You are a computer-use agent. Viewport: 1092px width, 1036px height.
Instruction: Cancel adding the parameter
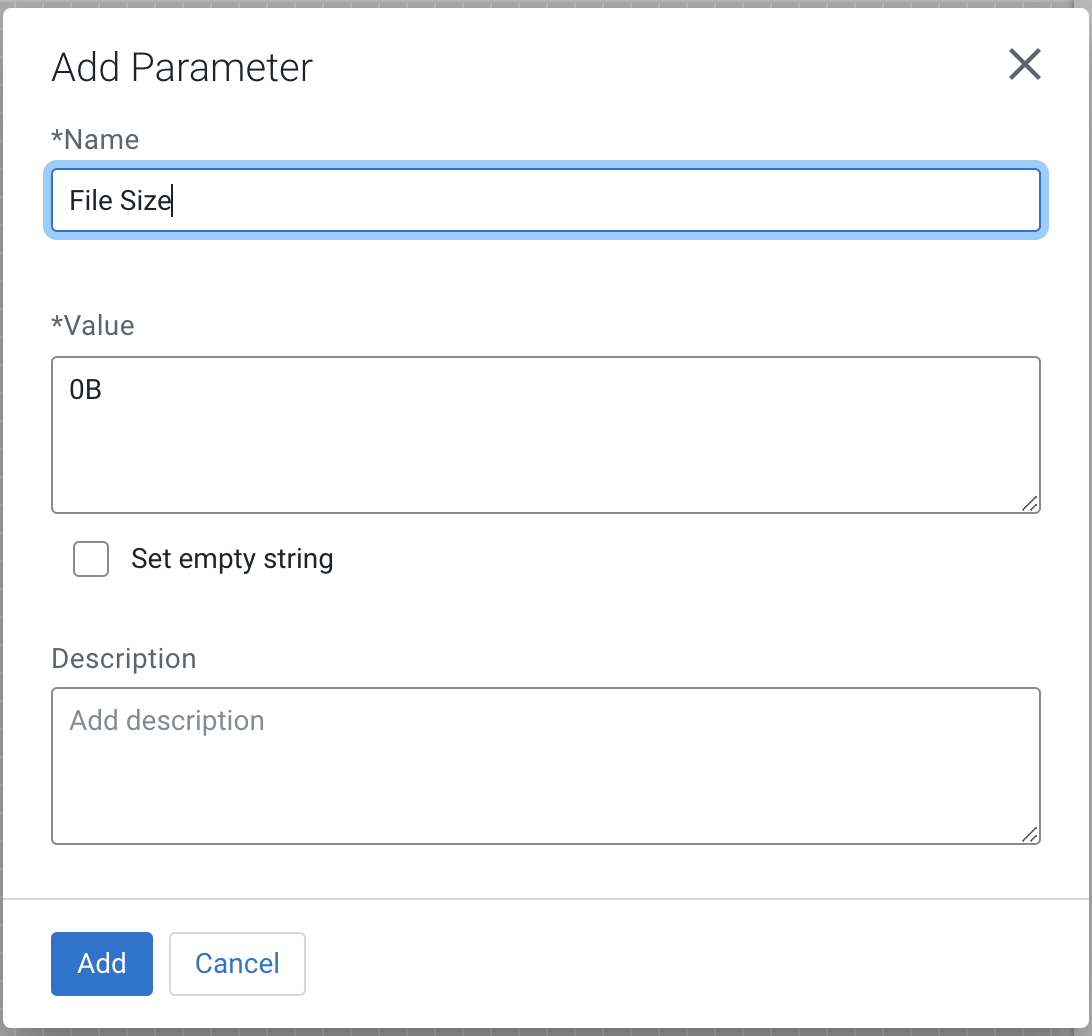coord(237,964)
